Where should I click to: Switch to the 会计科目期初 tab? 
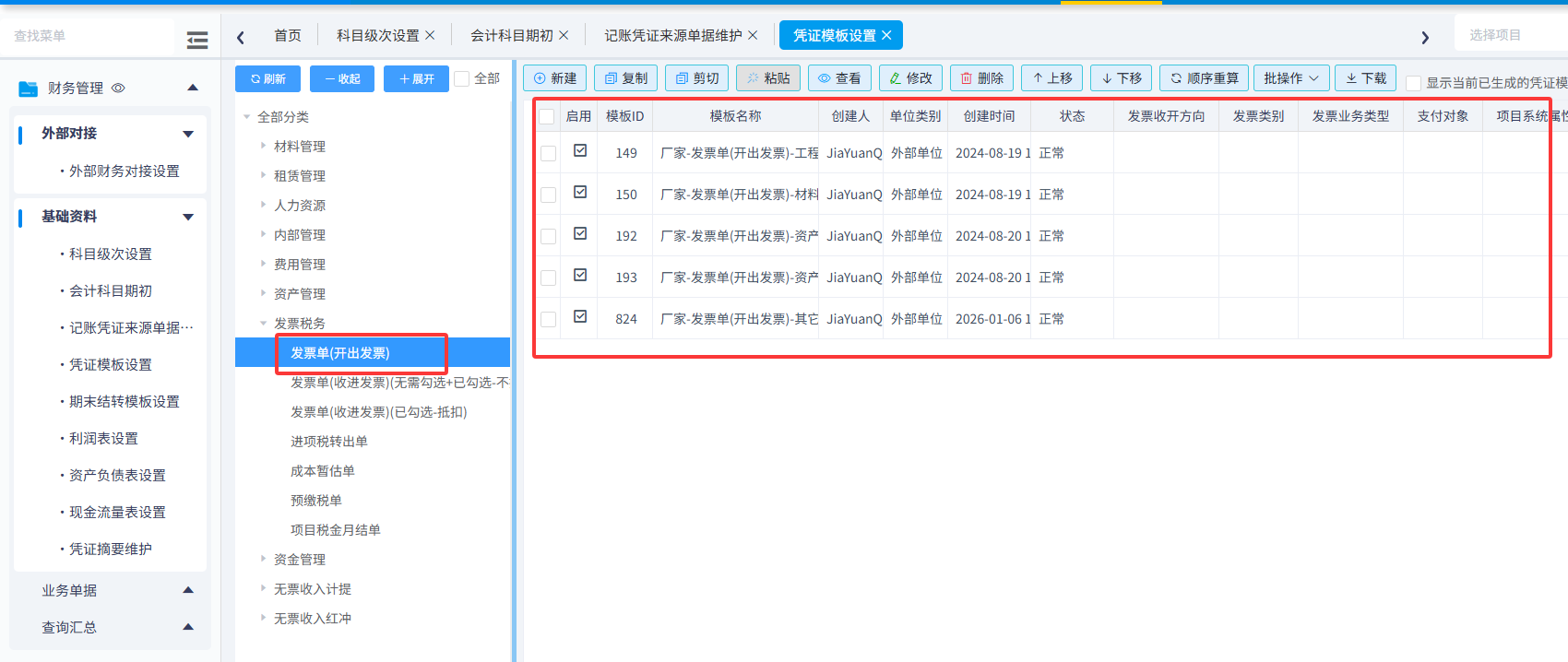511,35
